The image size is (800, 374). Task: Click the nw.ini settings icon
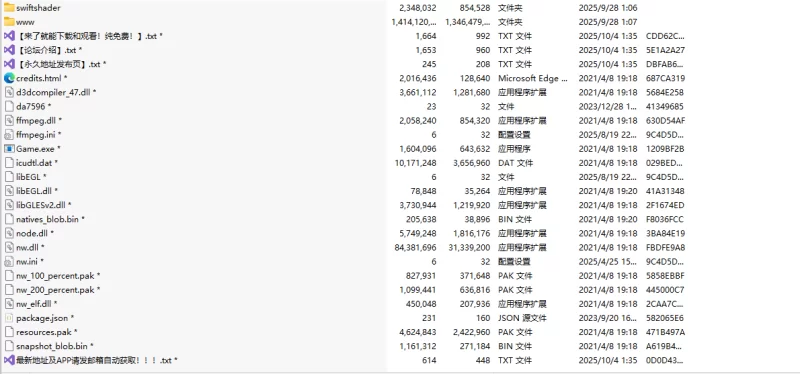(x=9, y=261)
